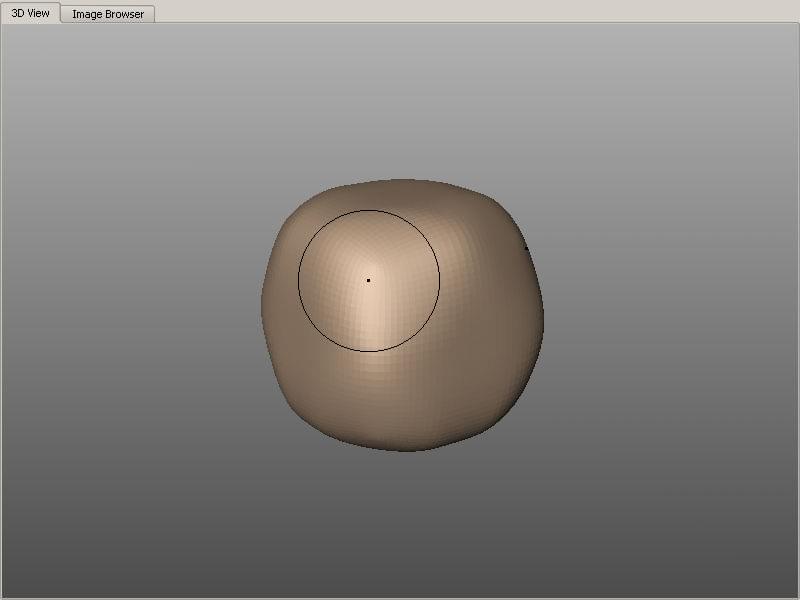Select the 3D View tab

[30, 13]
